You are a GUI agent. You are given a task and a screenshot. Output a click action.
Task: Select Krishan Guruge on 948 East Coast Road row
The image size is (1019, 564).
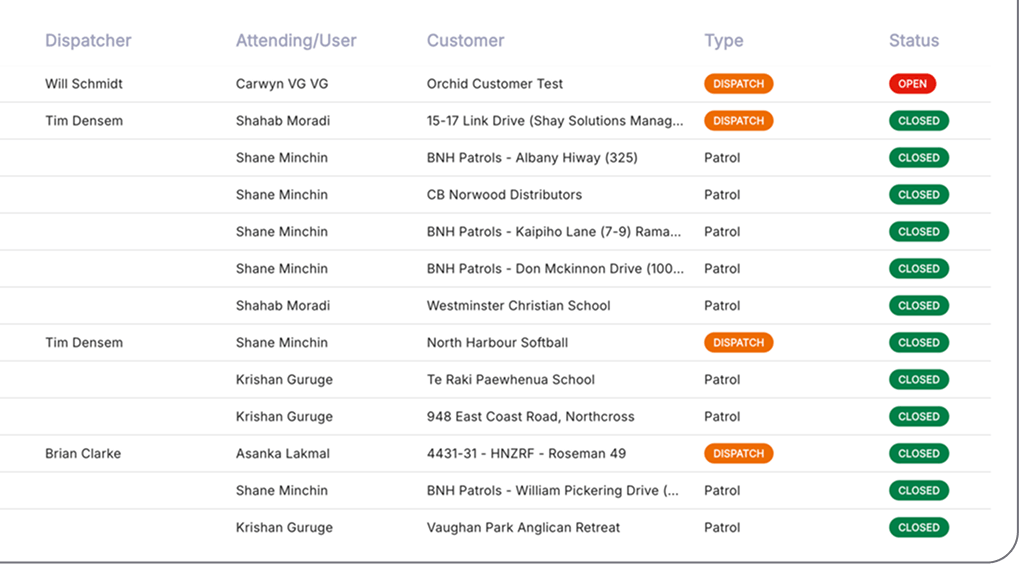pos(284,417)
